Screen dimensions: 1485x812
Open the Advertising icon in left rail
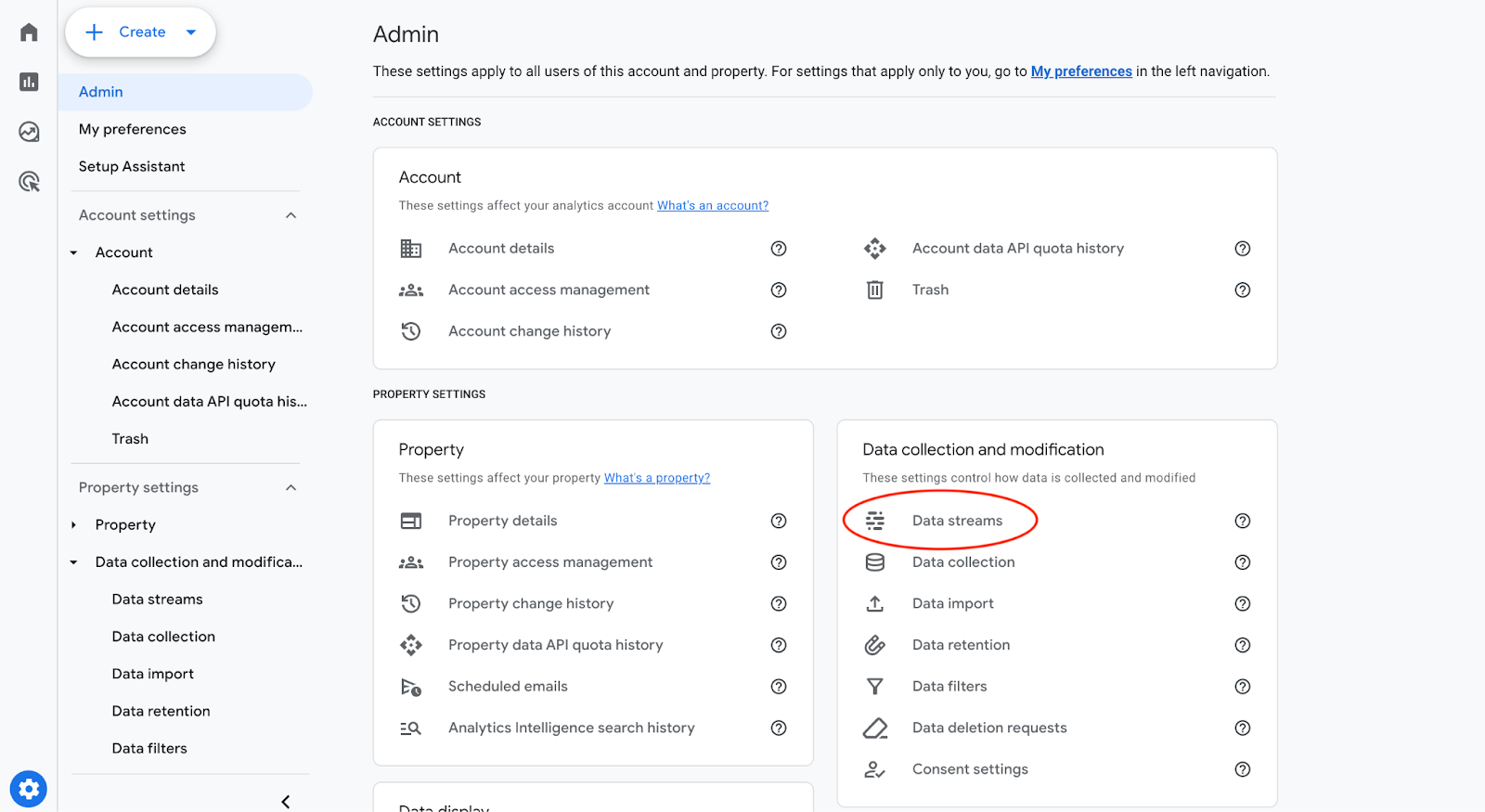(x=29, y=181)
